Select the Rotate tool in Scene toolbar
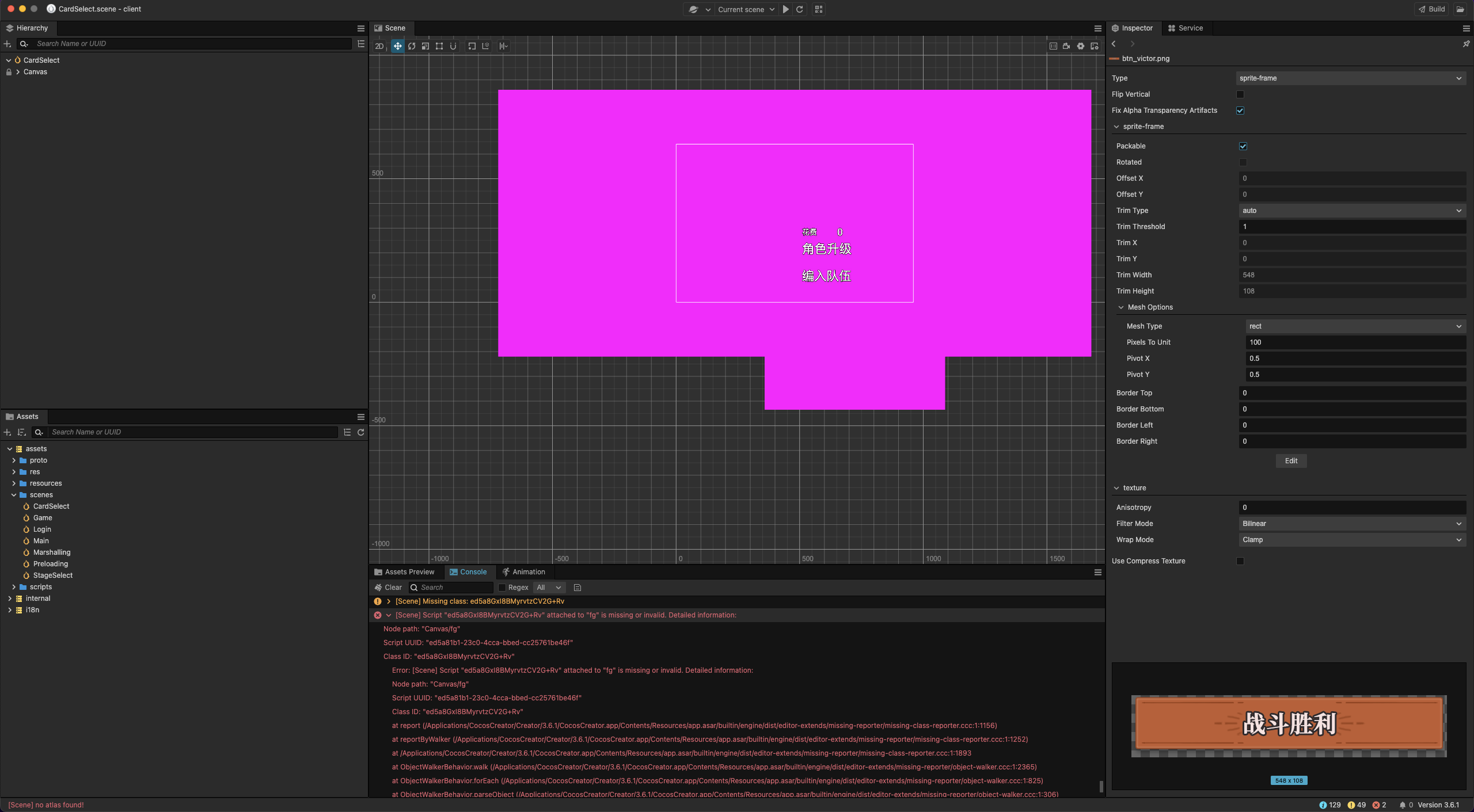Screen dimensions: 1474x812 click(x=412, y=46)
